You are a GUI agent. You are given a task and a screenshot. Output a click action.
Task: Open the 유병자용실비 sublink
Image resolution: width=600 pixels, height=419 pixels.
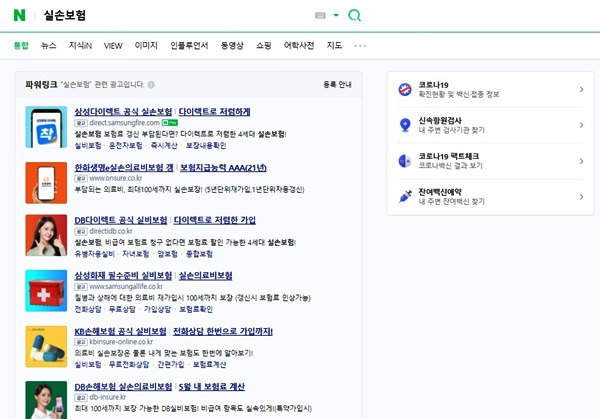click(x=94, y=254)
